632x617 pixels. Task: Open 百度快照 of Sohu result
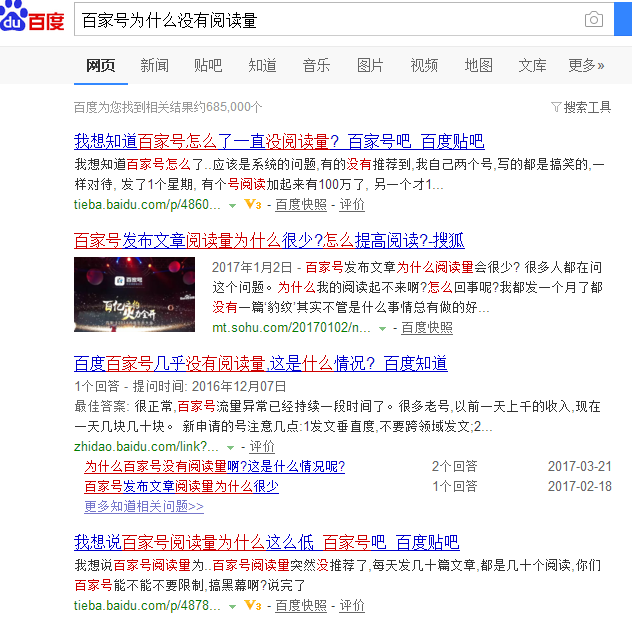coord(427,328)
